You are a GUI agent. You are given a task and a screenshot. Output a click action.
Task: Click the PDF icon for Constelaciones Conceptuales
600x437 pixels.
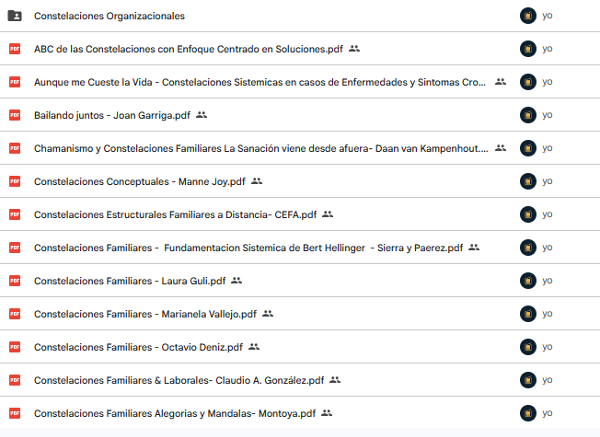15,181
